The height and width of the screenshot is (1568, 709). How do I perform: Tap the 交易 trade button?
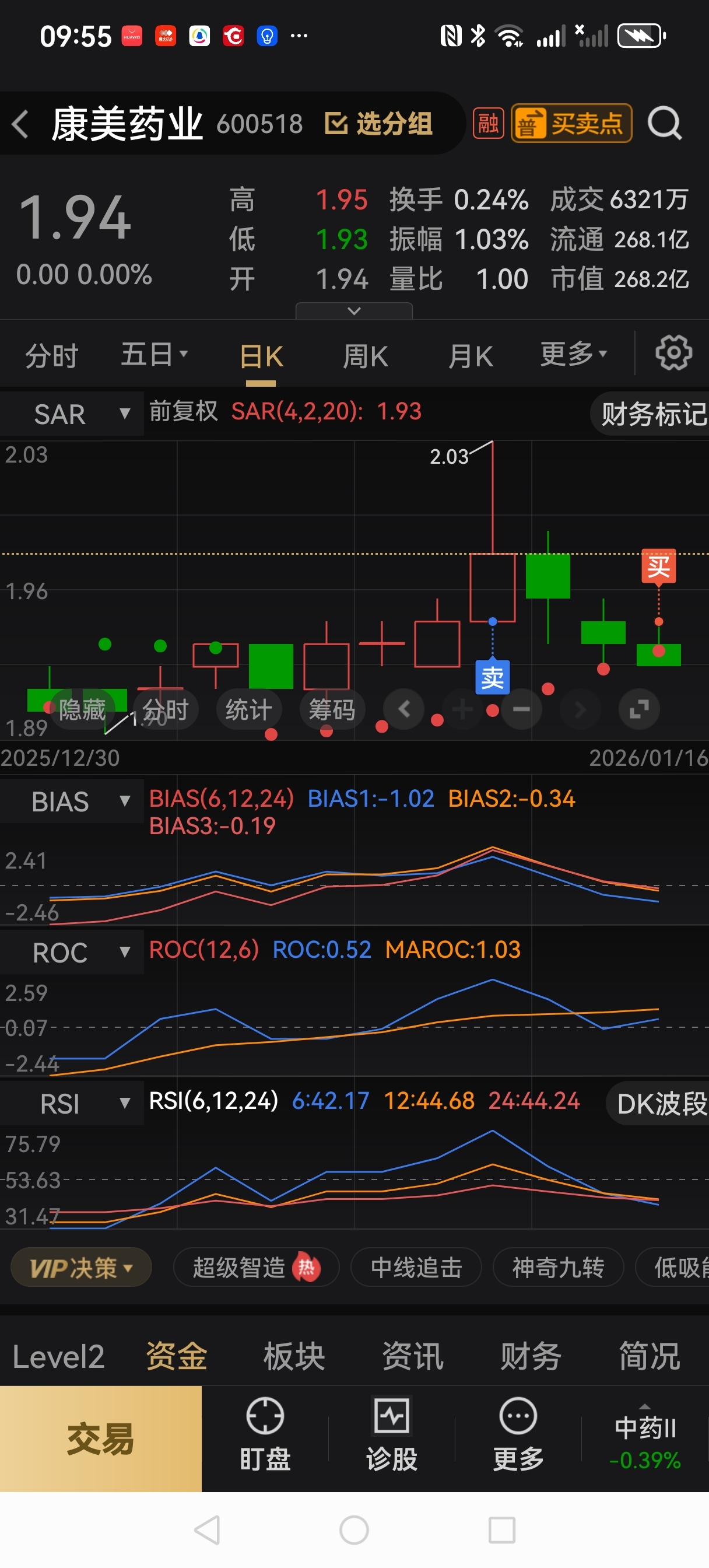(x=100, y=1438)
